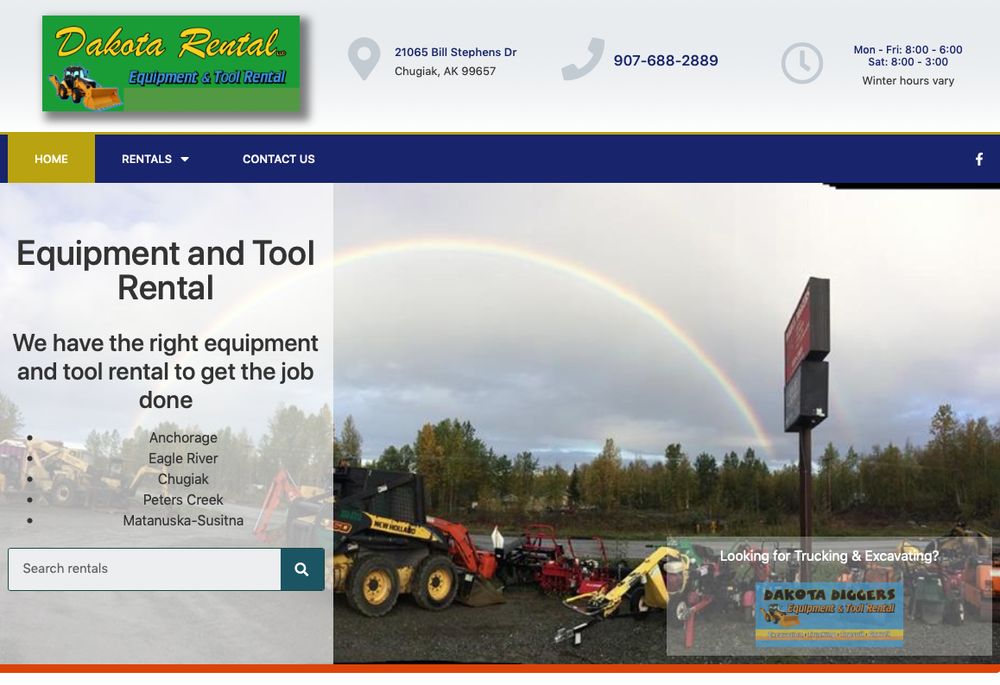Screen dimensions: 1000x685
Task: Expand the Rentals dropdown arrow
Action: point(185,159)
